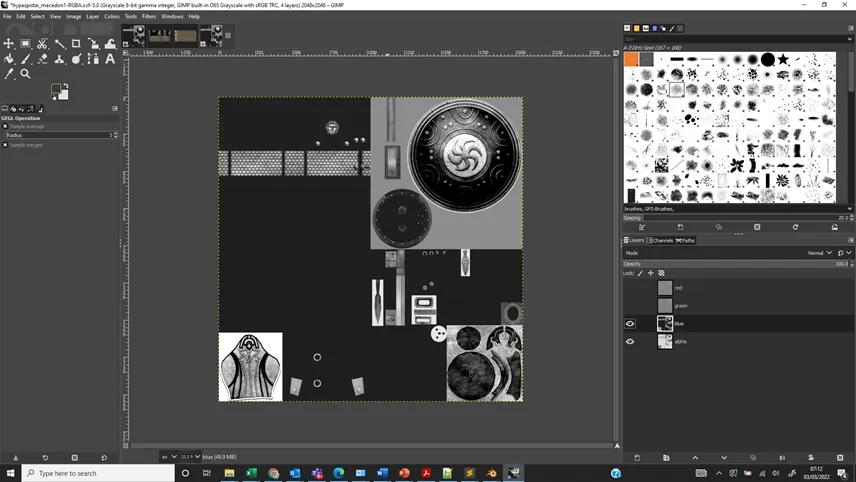
Task: Toggle lock position and size icon
Action: [650, 273]
